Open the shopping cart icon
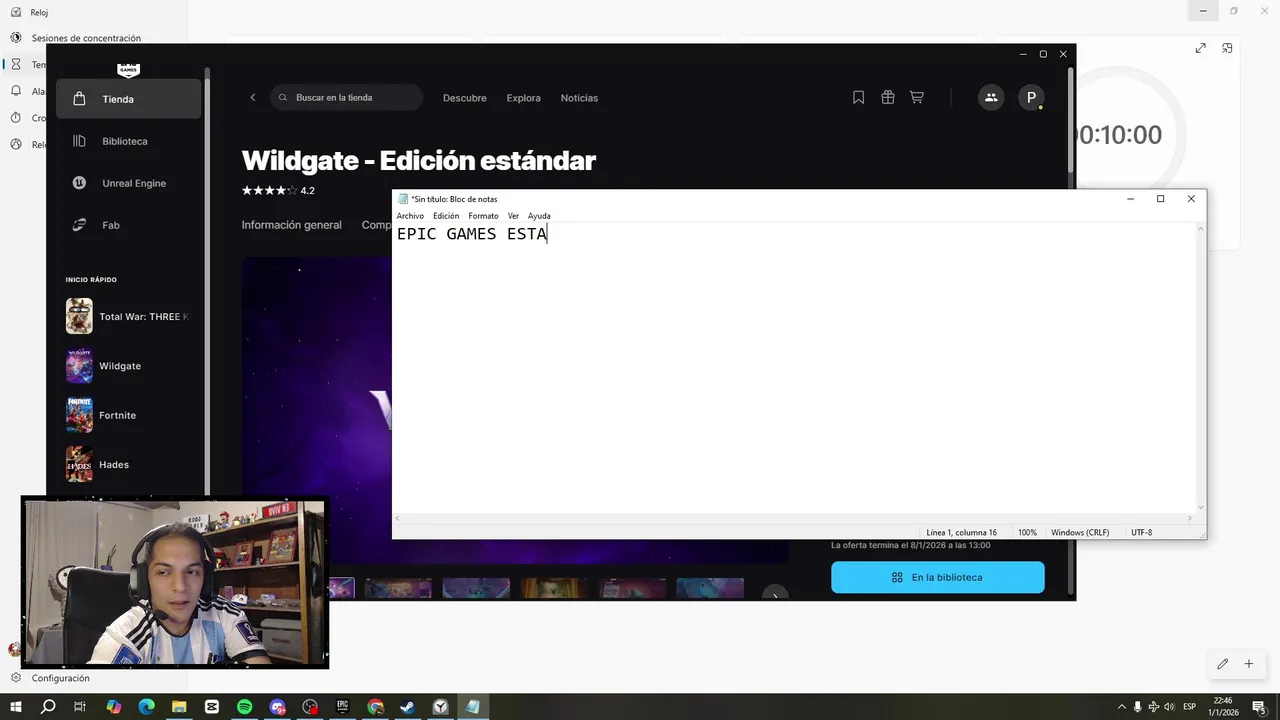 point(916,97)
